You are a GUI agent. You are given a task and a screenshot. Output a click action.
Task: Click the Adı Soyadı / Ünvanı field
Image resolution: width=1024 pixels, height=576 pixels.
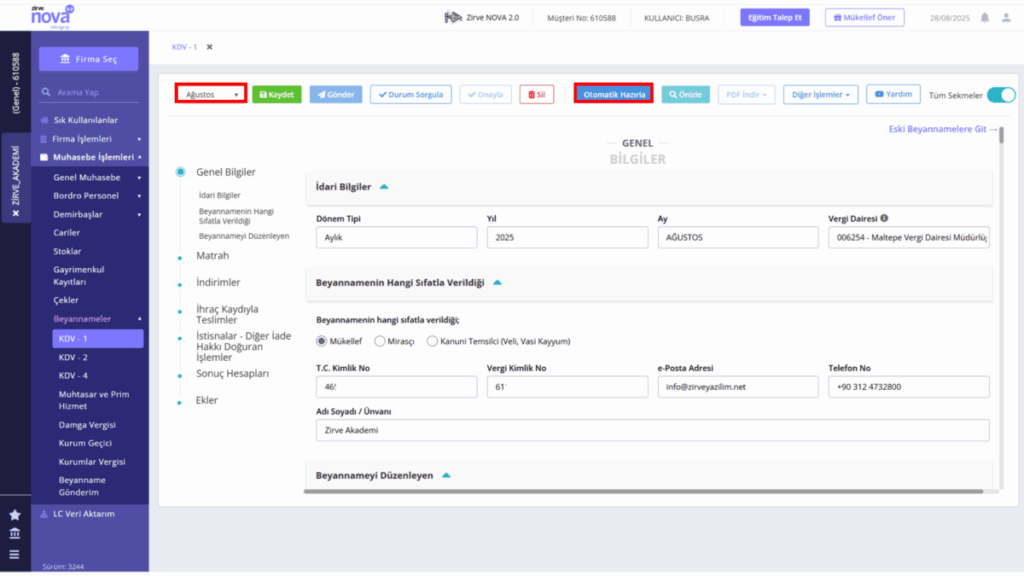coord(652,430)
